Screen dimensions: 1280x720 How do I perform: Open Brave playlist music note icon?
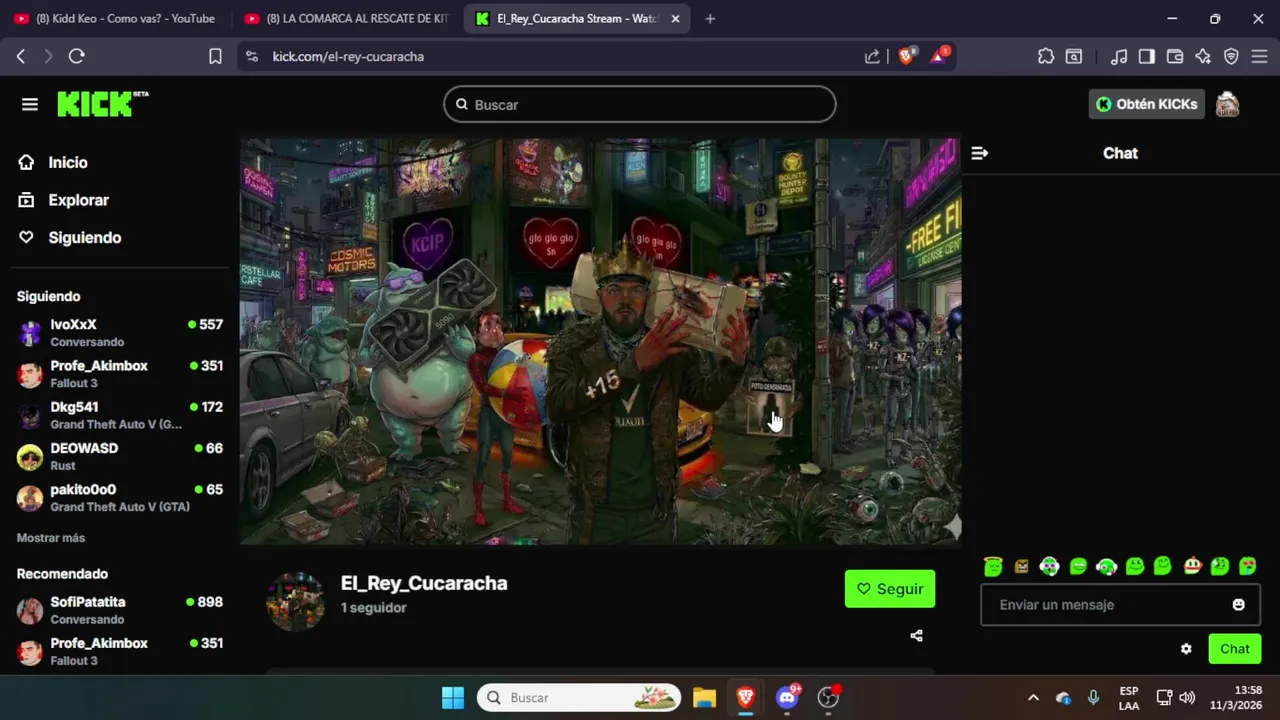coord(1120,57)
